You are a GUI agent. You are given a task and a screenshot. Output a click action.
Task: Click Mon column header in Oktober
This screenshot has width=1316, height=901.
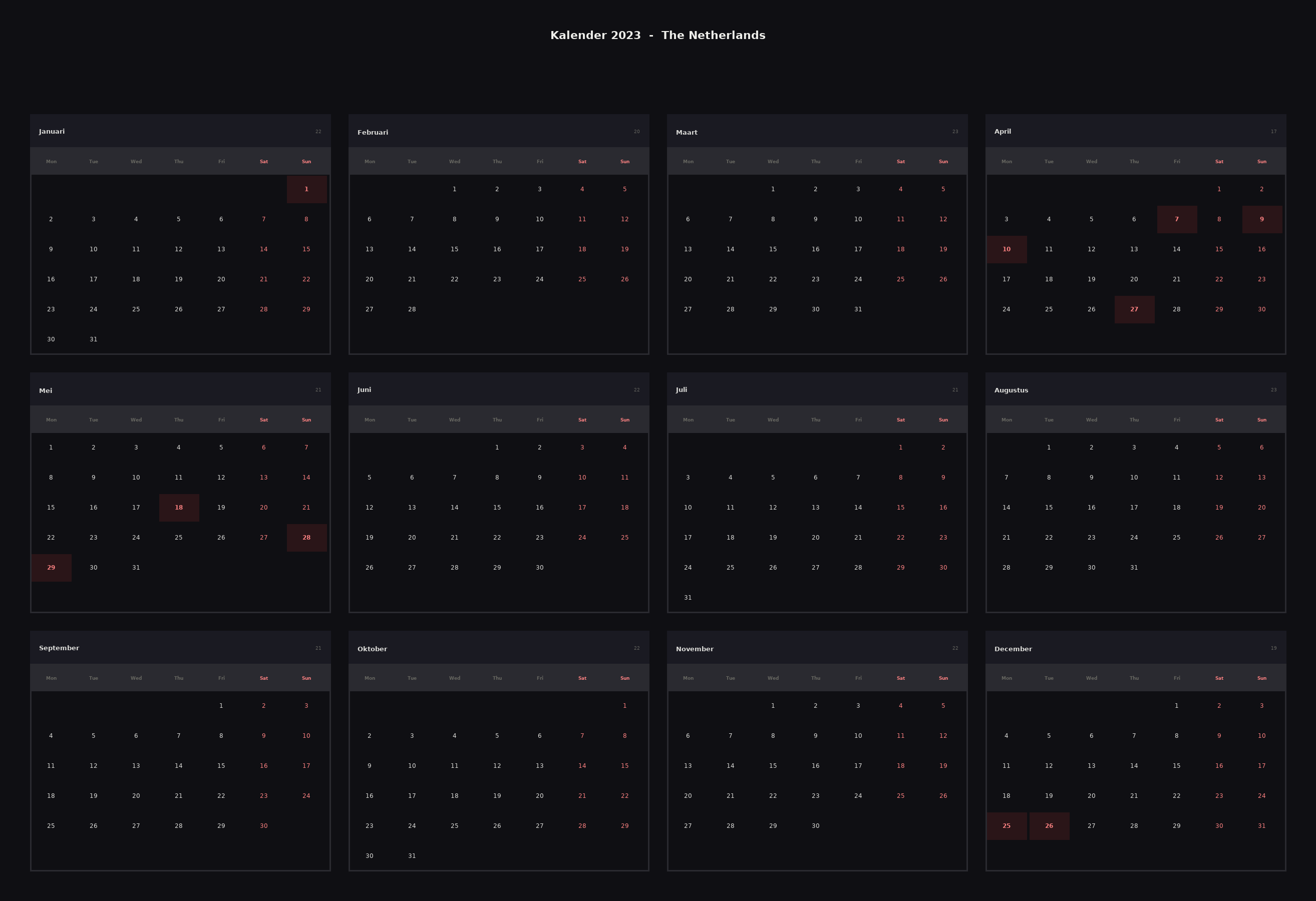370,678
